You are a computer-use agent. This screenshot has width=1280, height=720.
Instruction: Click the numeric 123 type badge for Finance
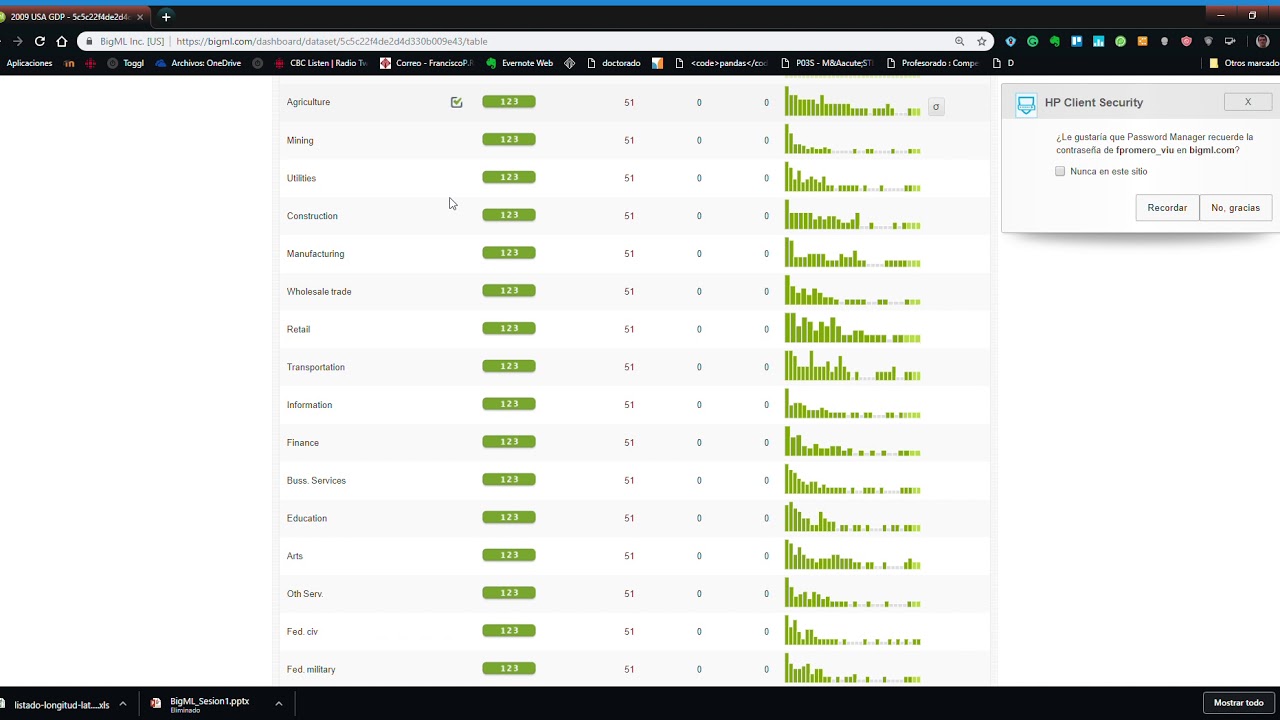pyautogui.click(x=509, y=442)
